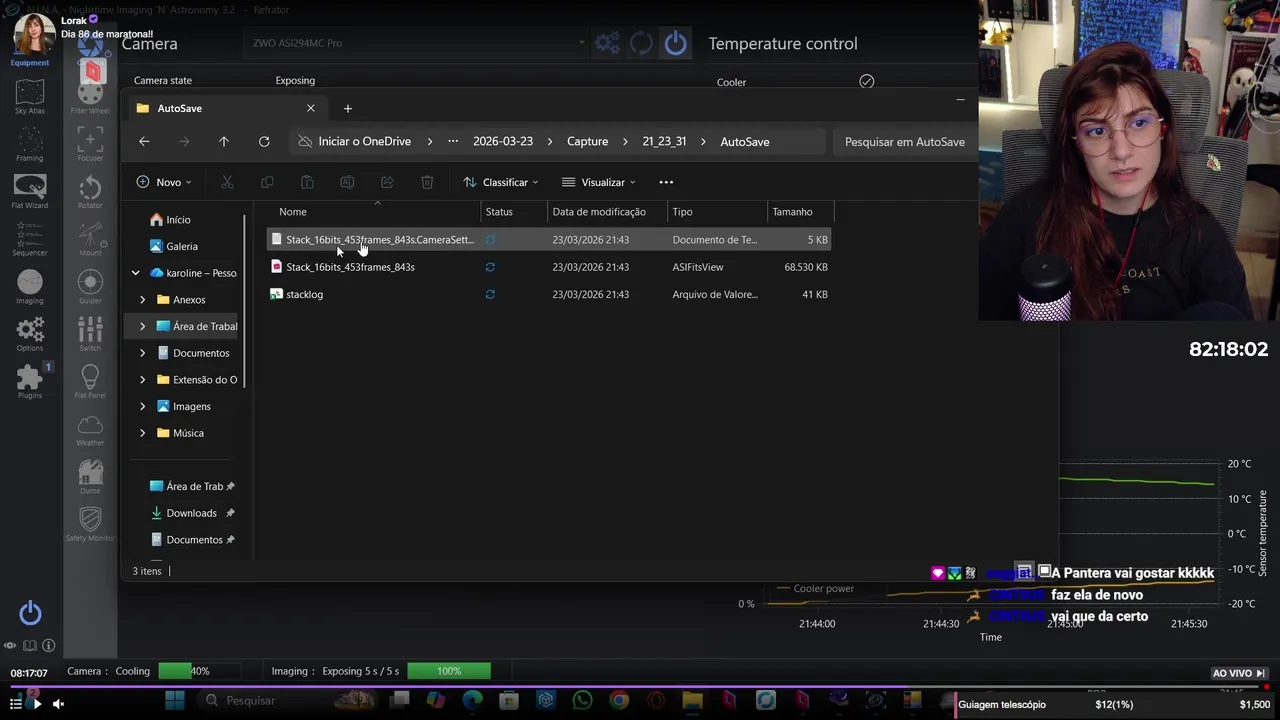Viewport: 1280px width, 720px height.
Task: Select Safety Monitor equipment icon
Action: (x=90, y=524)
